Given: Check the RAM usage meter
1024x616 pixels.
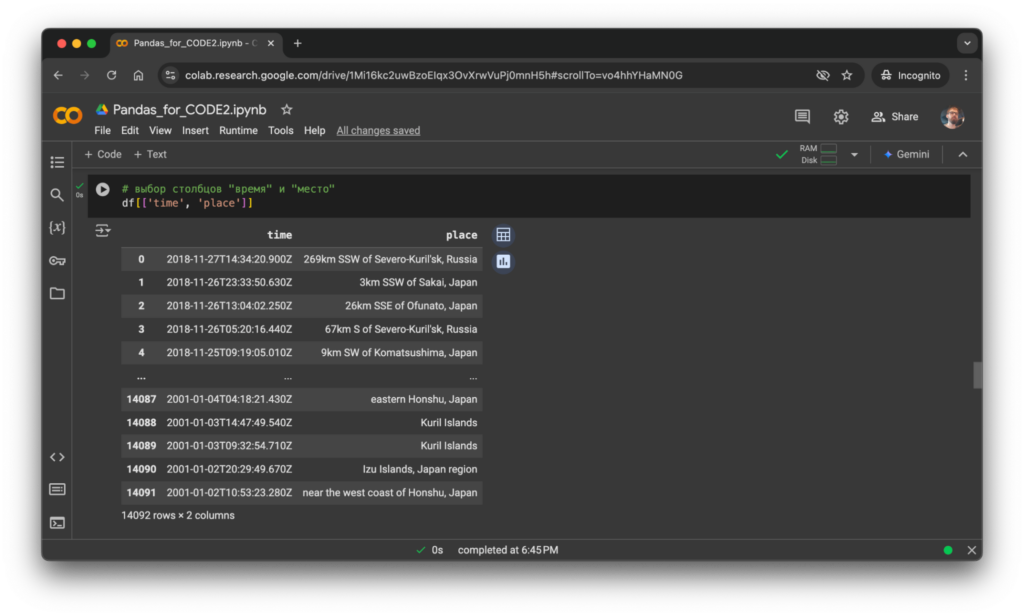Looking at the screenshot, I should coord(828,150).
